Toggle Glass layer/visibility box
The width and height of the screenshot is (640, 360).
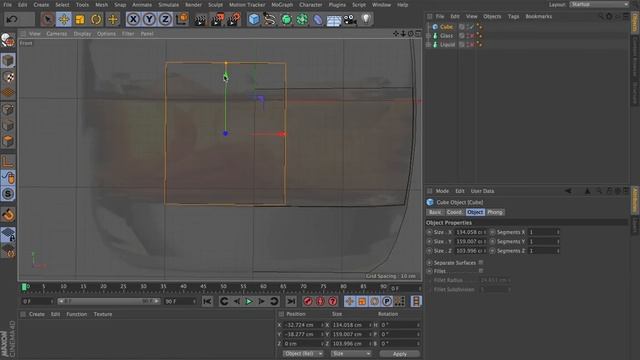[462, 36]
